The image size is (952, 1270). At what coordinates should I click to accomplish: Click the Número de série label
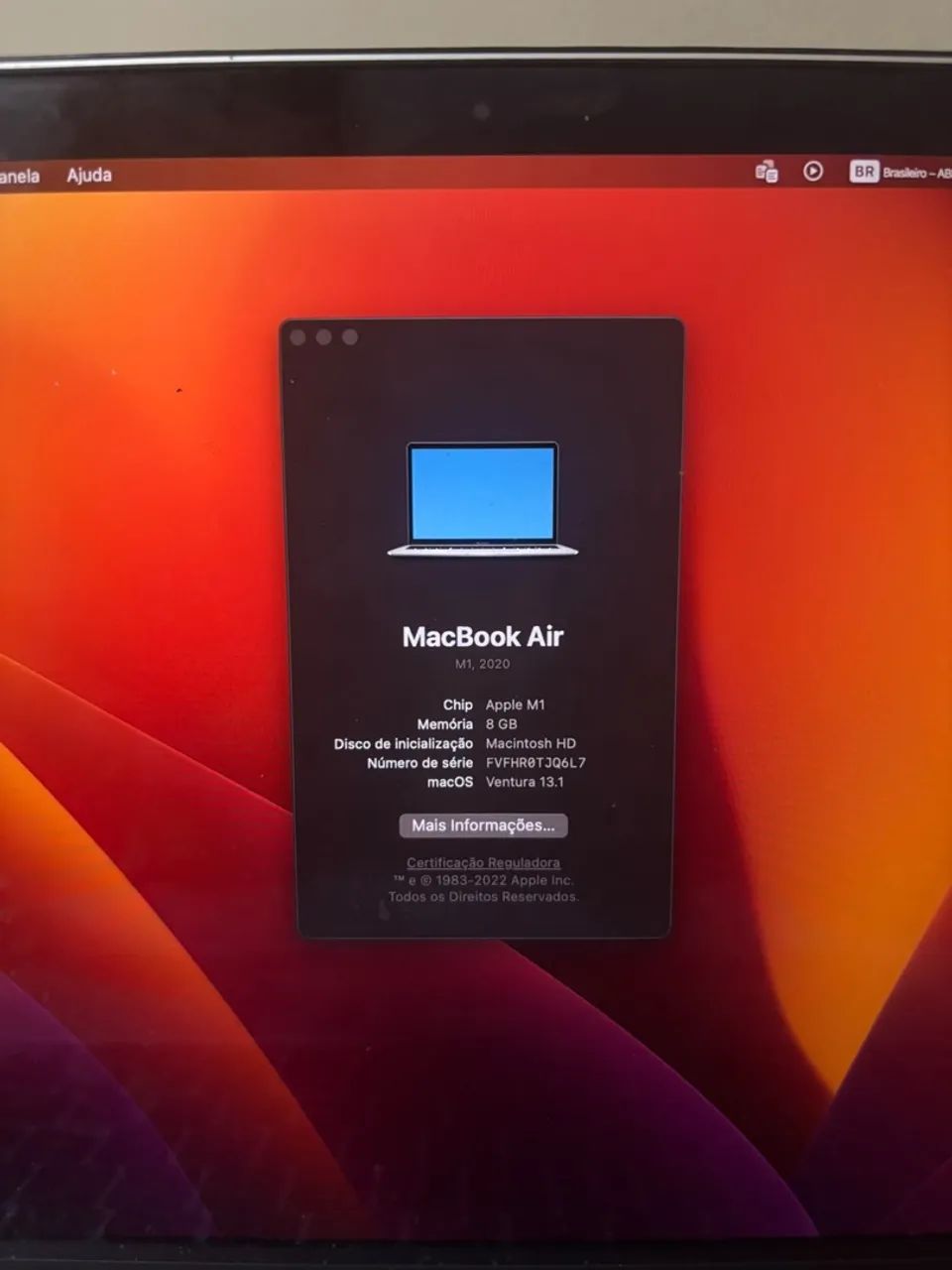[x=420, y=763]
